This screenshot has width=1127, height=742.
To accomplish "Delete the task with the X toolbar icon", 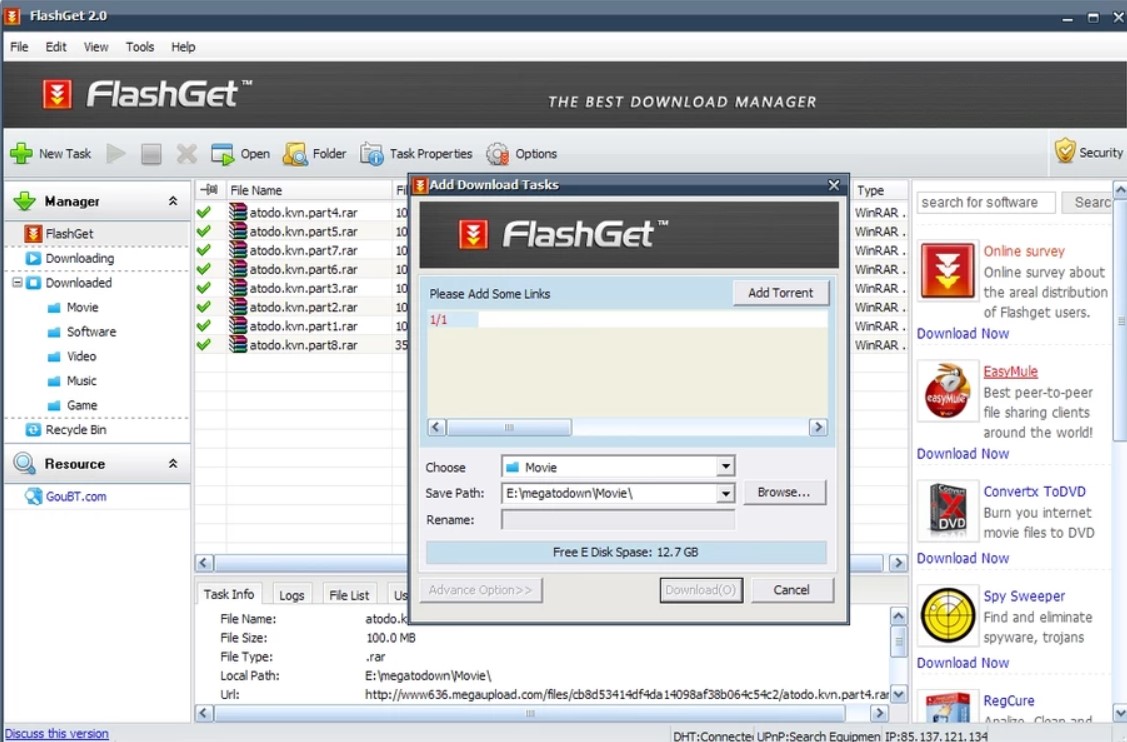I will [186, 153].
